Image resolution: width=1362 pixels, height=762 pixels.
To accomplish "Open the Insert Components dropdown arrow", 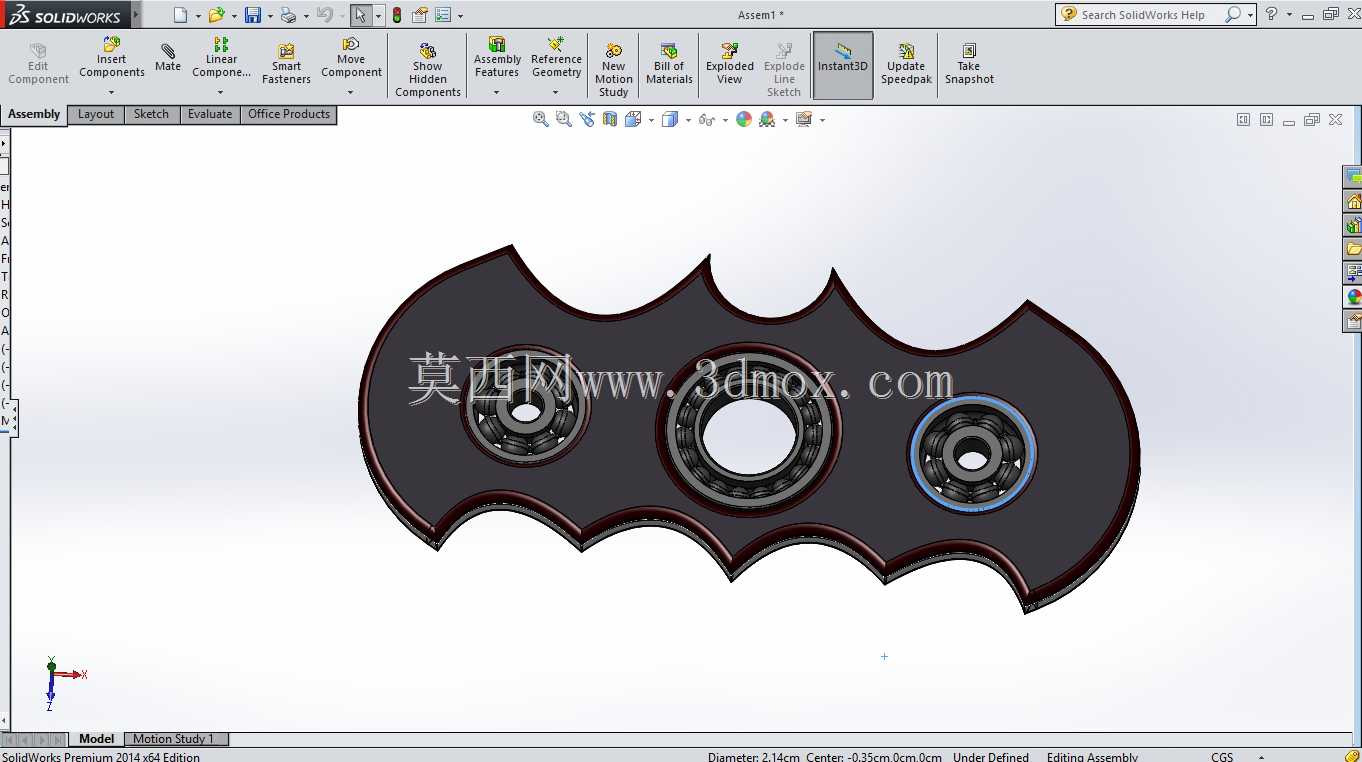I will pyautogui.click(x=111, y=93).
